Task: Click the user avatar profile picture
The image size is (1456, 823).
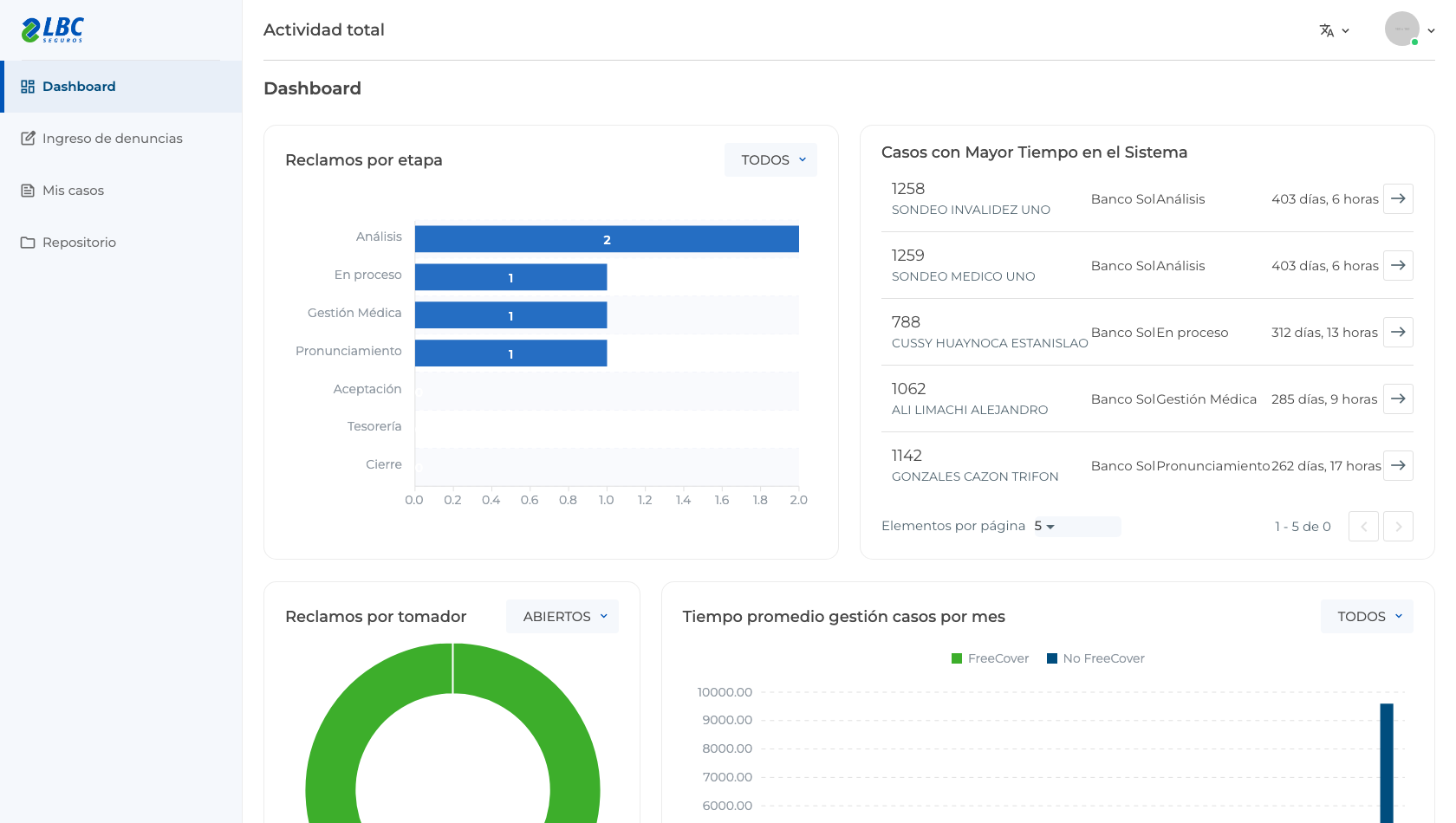Action: tap(1401, 29)
